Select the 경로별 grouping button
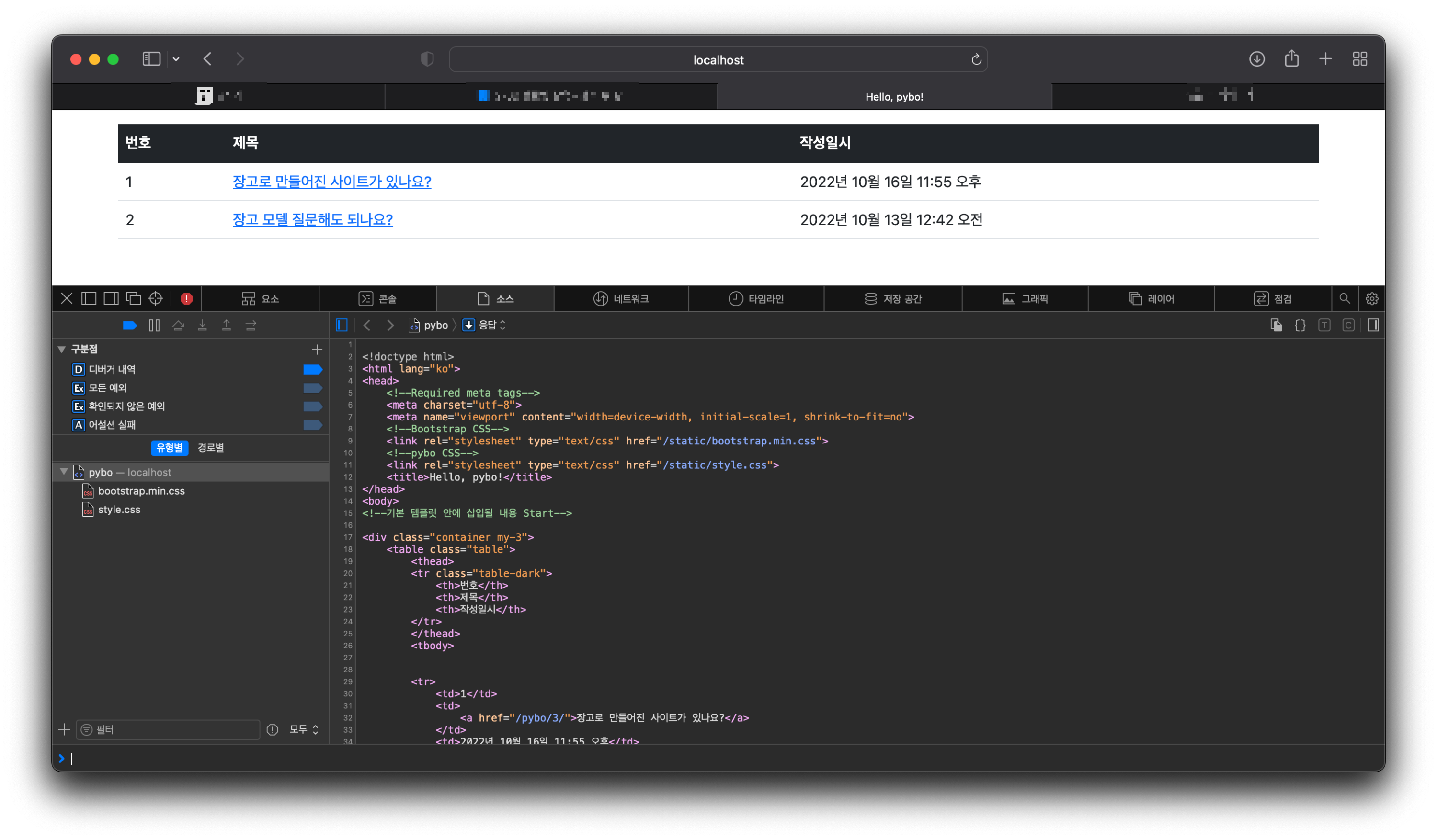Viewport: 1437px width, 840px height. pos(210,448)
